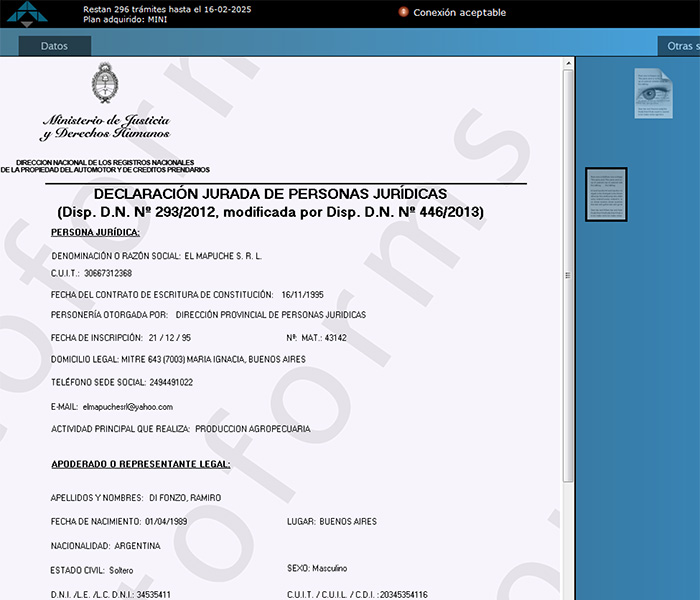
Task: Click the C.U.I.T. number 30667312368
Action: [x=107, y=273]
